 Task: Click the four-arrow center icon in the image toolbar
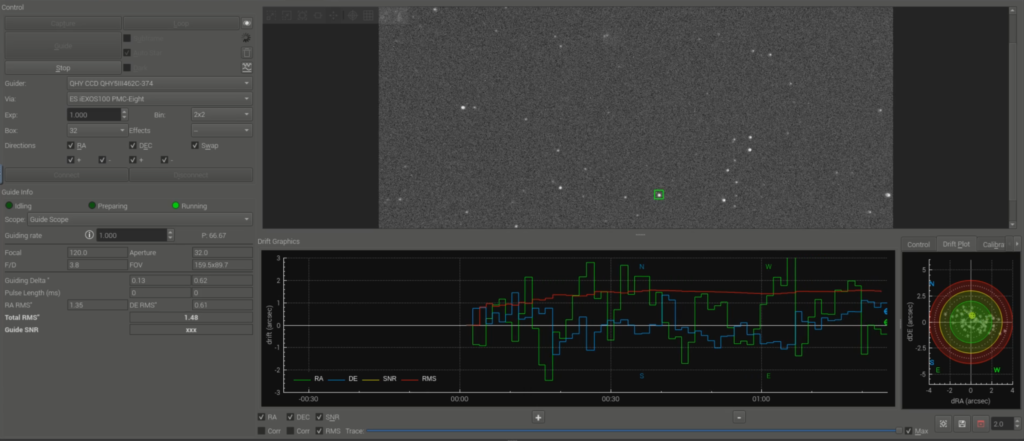(334, 15)
